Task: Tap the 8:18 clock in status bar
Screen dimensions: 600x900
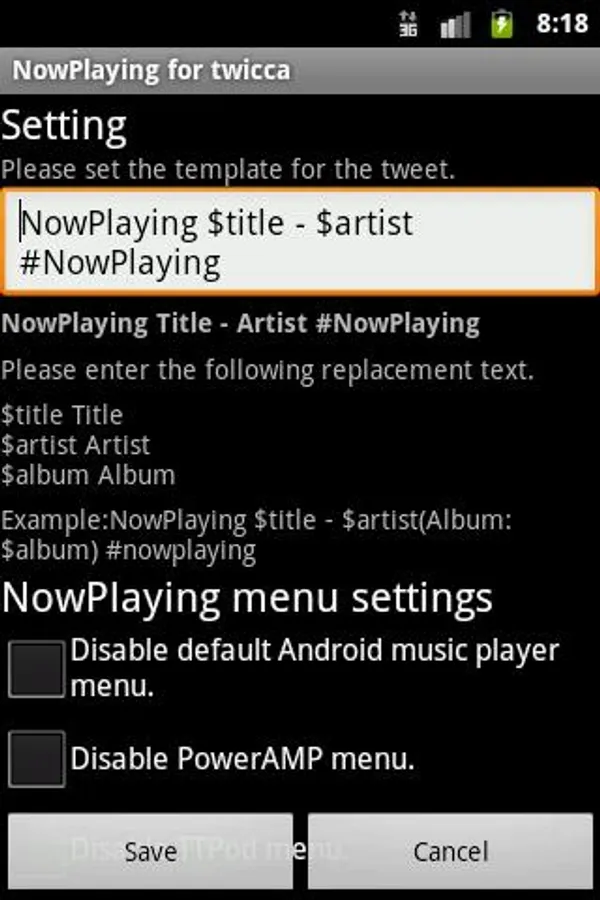Action: (x=562, y=24)
